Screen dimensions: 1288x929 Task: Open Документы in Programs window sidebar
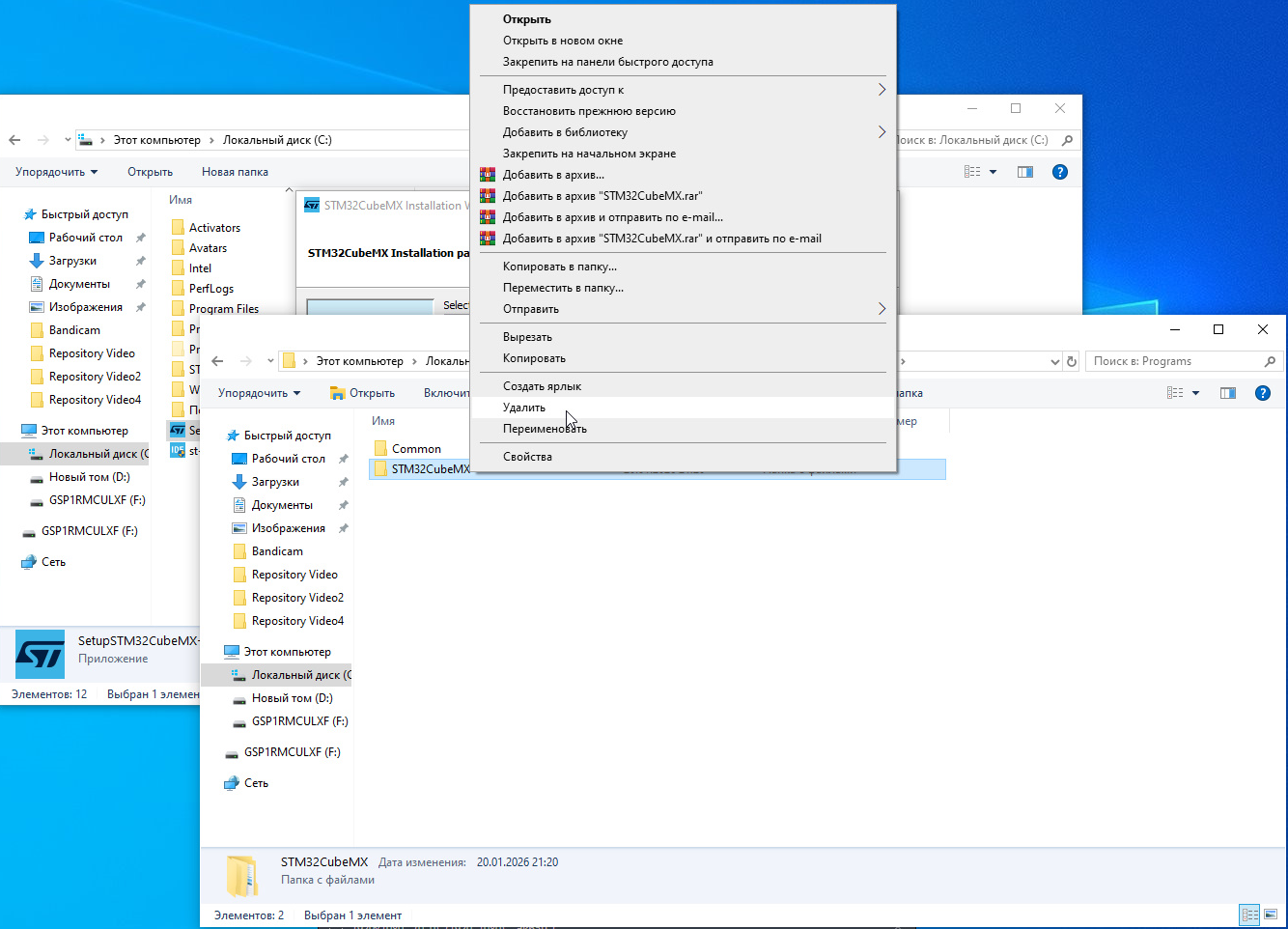[x=282, y=505]
